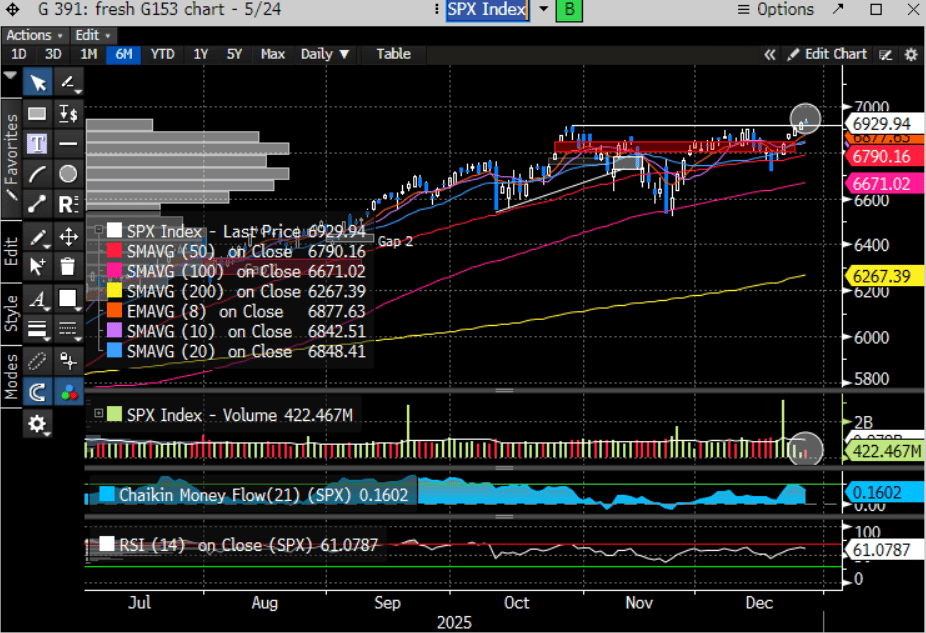Image resolution: width=926 pixels, height=633 pixels.
Task: Switch to the 3D range tab
Action: [x=53, y=54]
